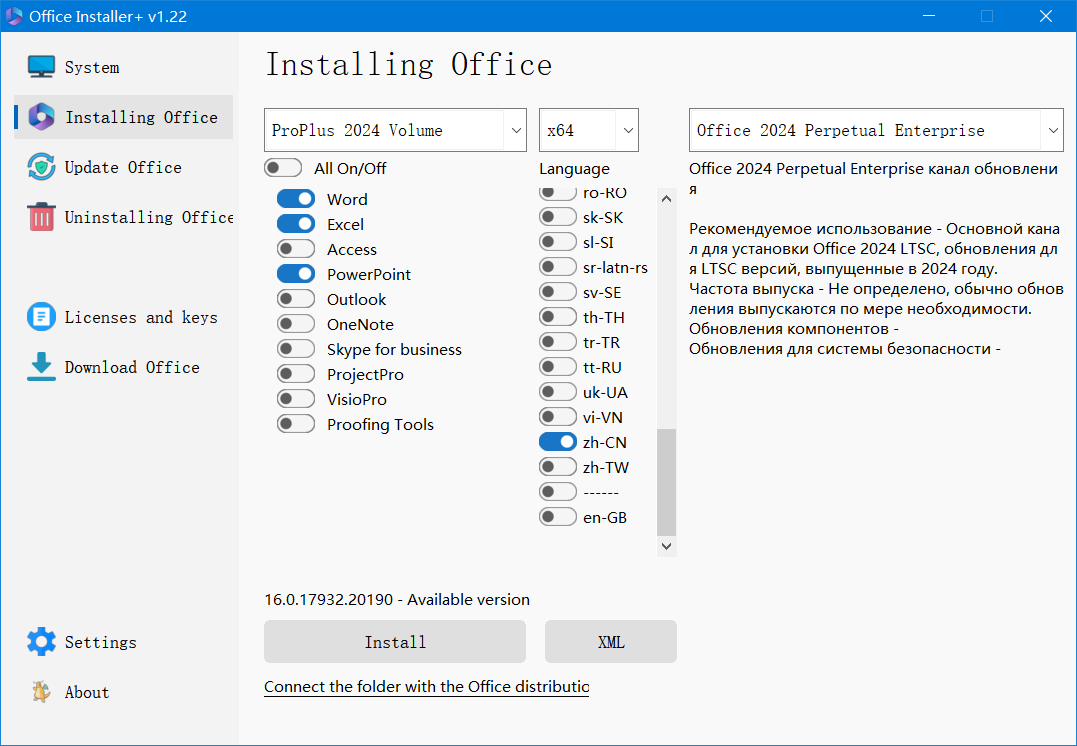1077x746 pixels.
Task: Click the Download Office arrow icon
Action: tap(41, 367)
